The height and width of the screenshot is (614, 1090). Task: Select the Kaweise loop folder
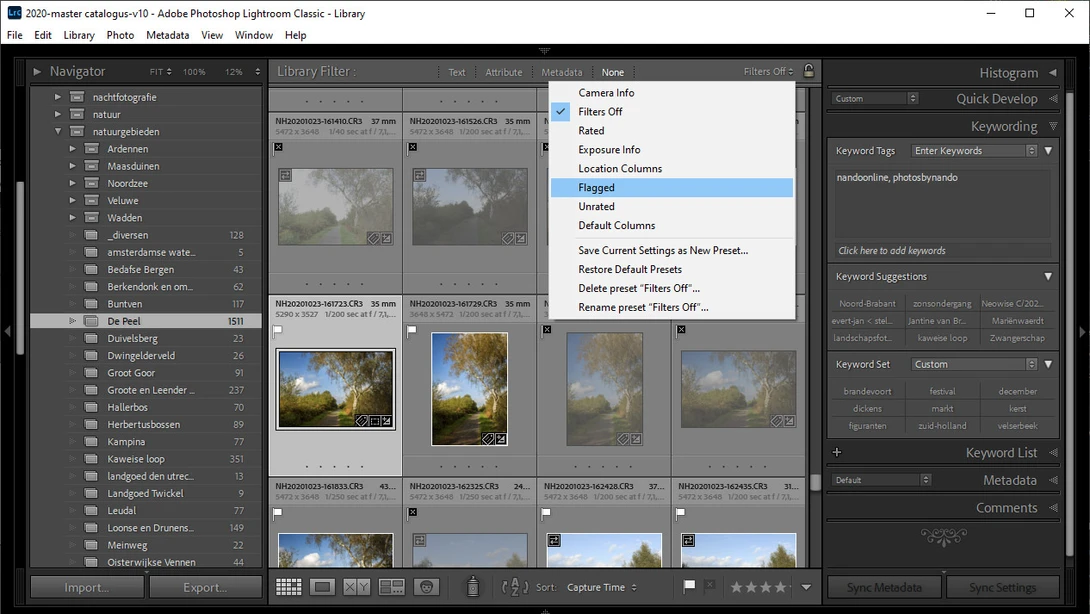(x=146, y=459)
